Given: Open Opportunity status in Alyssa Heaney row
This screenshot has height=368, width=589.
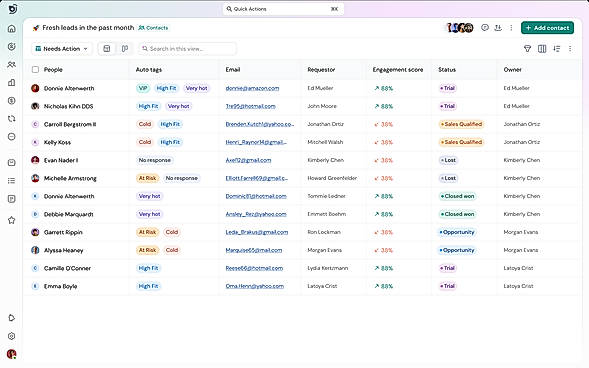Looking at the screenshot, I should [x=457, y=250].
